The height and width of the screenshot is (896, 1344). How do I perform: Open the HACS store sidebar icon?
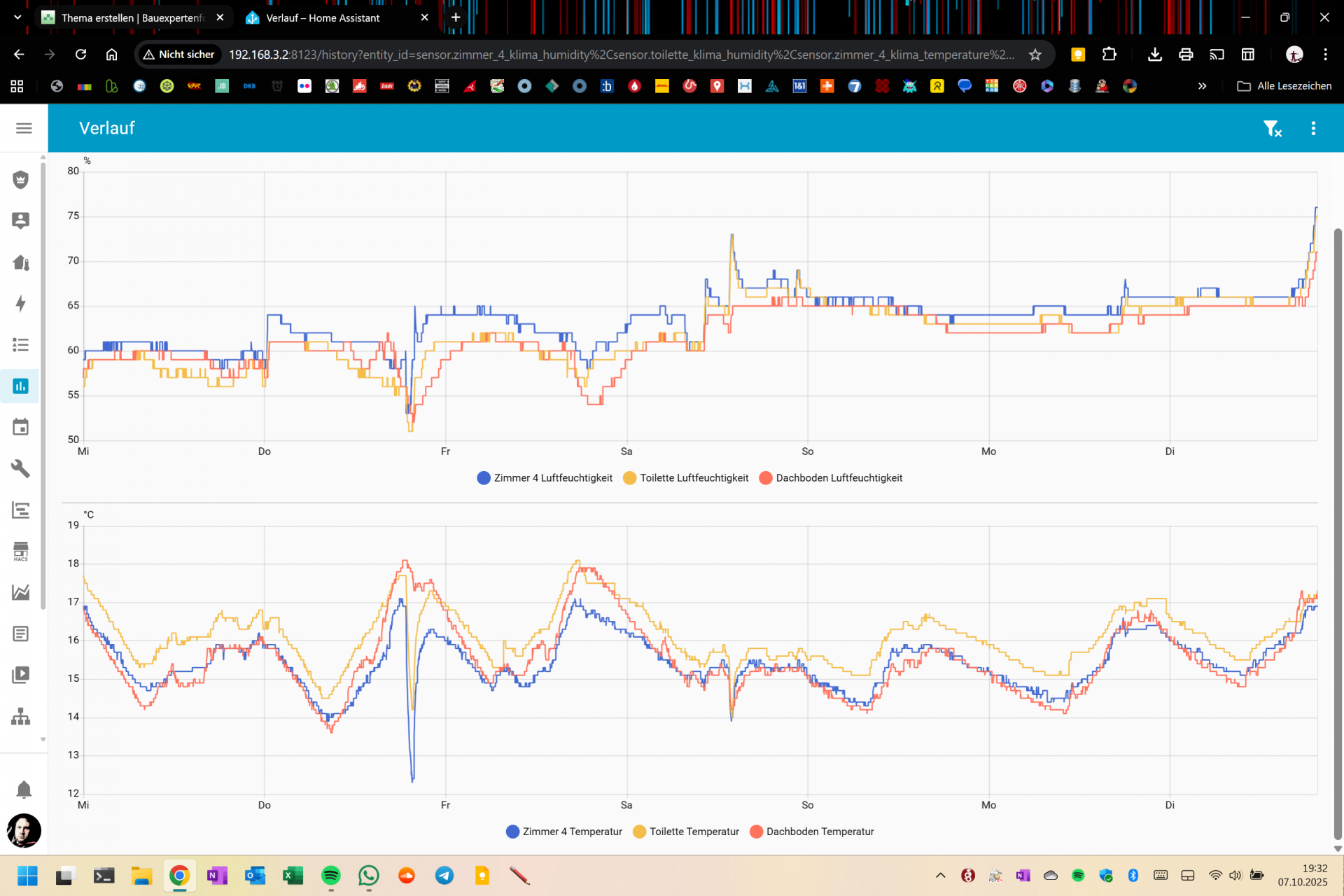[21, 551]
